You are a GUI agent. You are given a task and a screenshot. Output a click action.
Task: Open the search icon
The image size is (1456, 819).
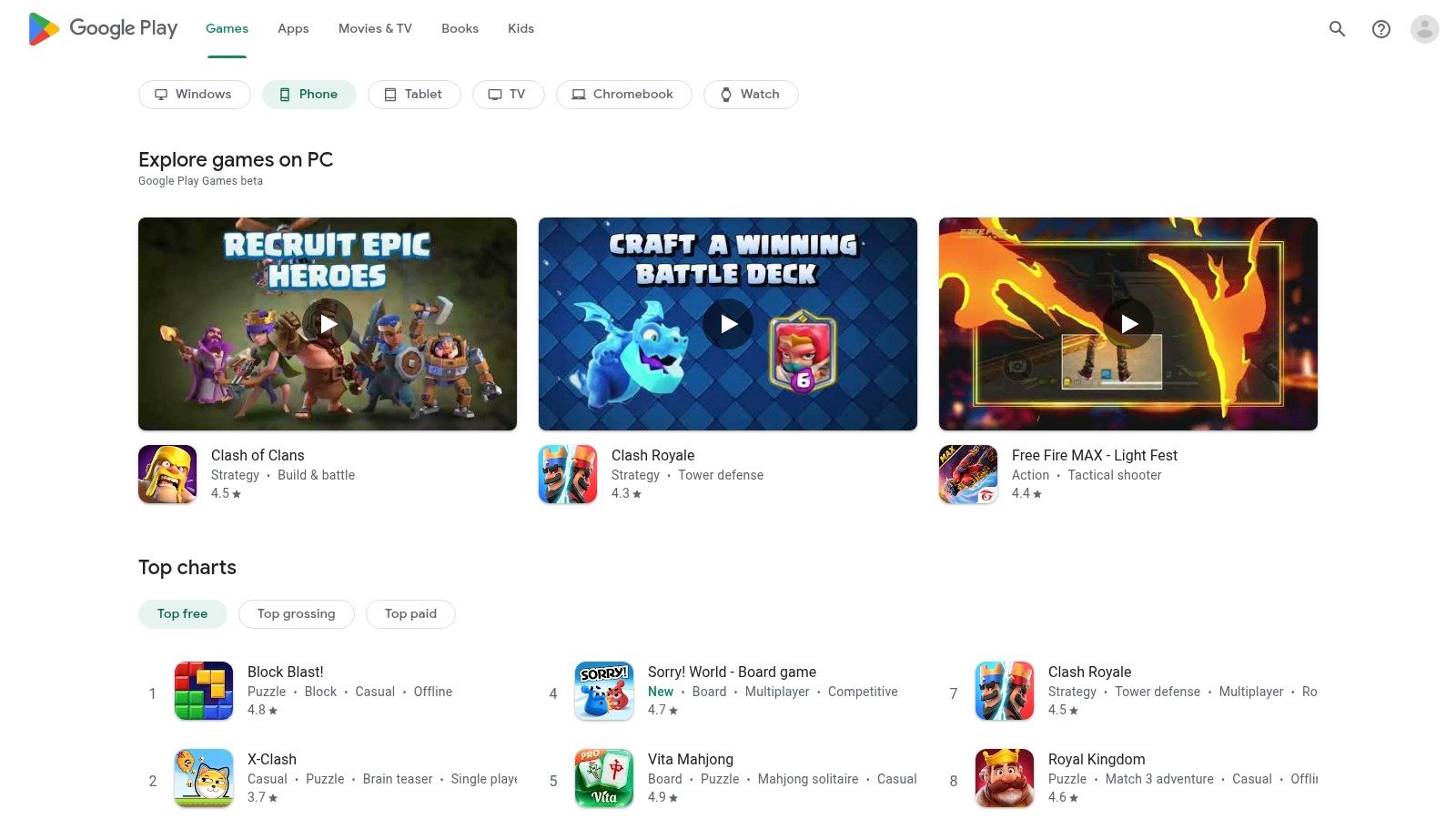pyautogui.click(x=1337, y=28)
